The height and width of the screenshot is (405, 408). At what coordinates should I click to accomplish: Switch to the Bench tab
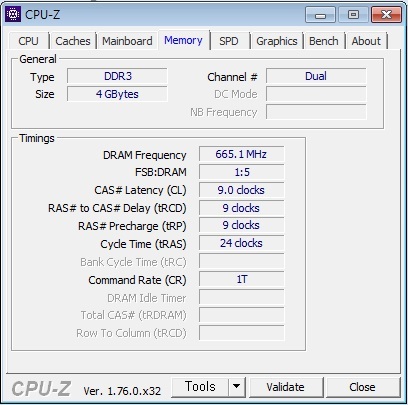point(324,41)
